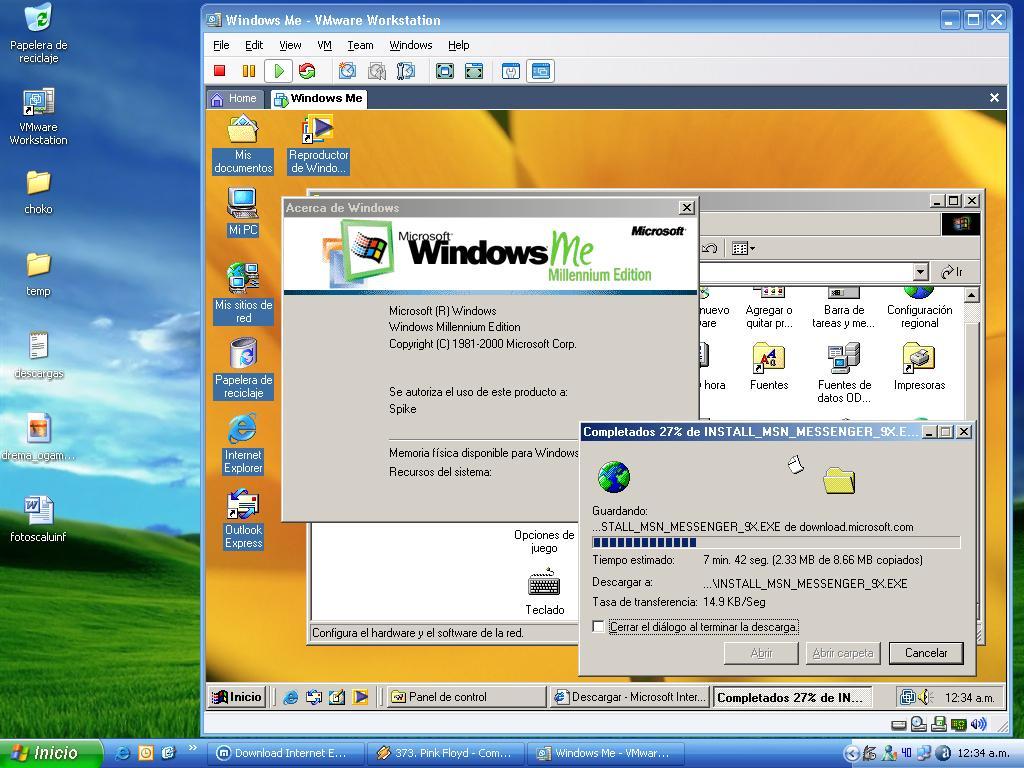Open the Teclado control panel item
The image size is (1024, 768).
point(545,592)
